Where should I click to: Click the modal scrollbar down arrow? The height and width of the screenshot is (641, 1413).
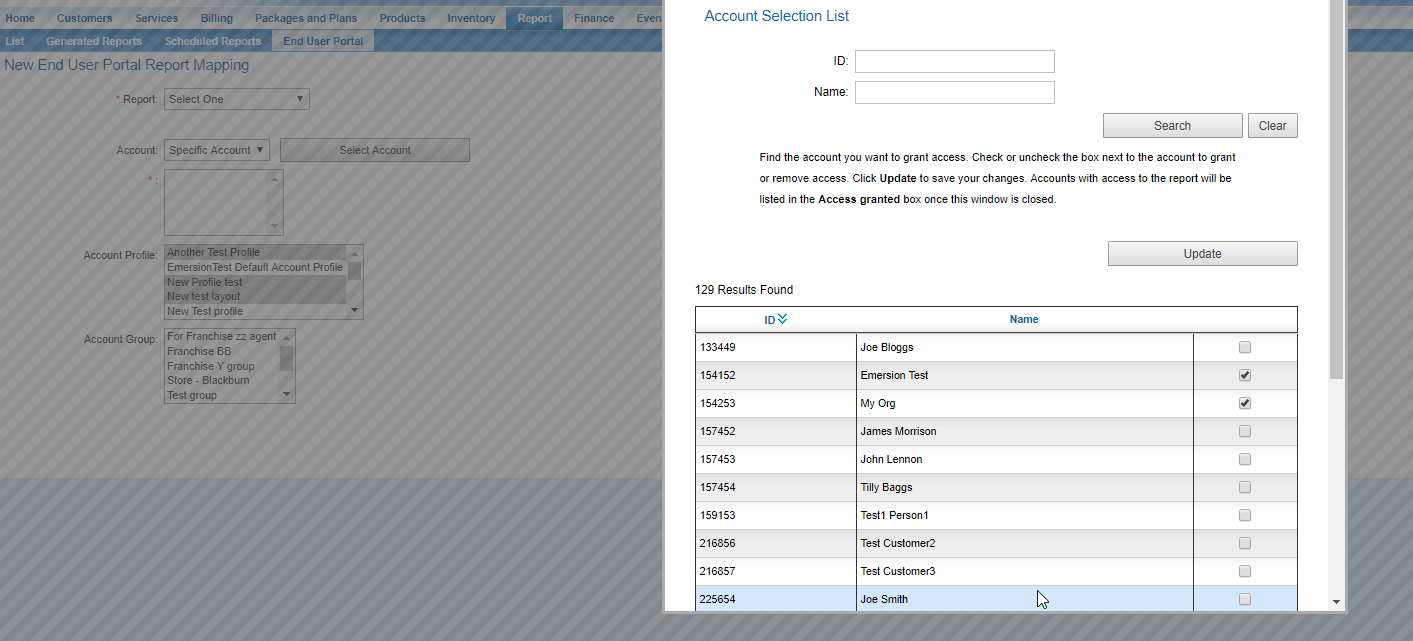(x=1336, y=601)
